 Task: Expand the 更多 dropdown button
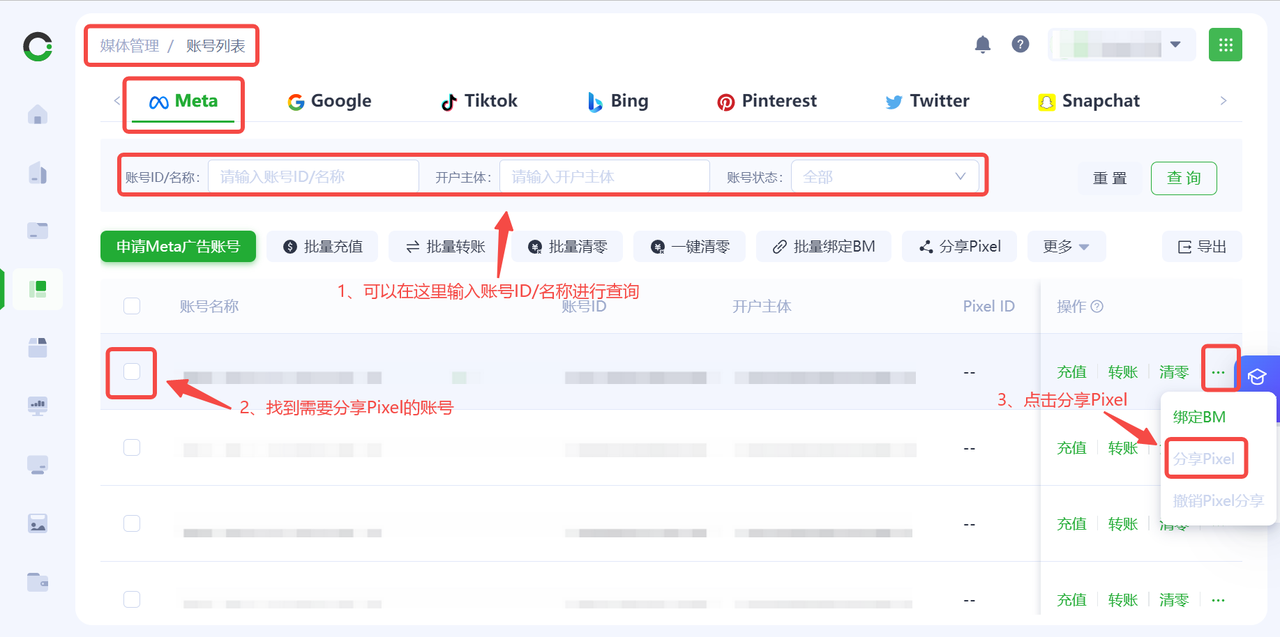pyautogui.click(x=1066, y=247)
